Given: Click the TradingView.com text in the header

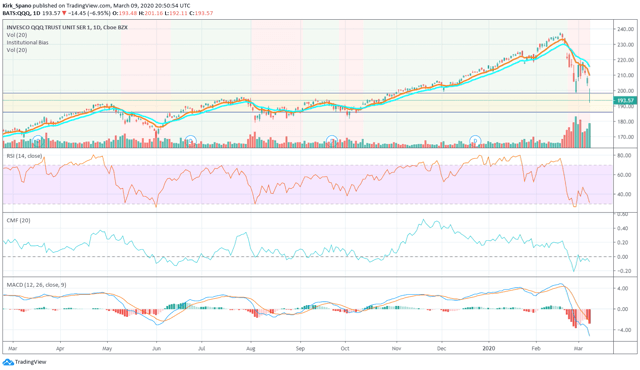Looking at the screenshot, I should tap(89, 6).
